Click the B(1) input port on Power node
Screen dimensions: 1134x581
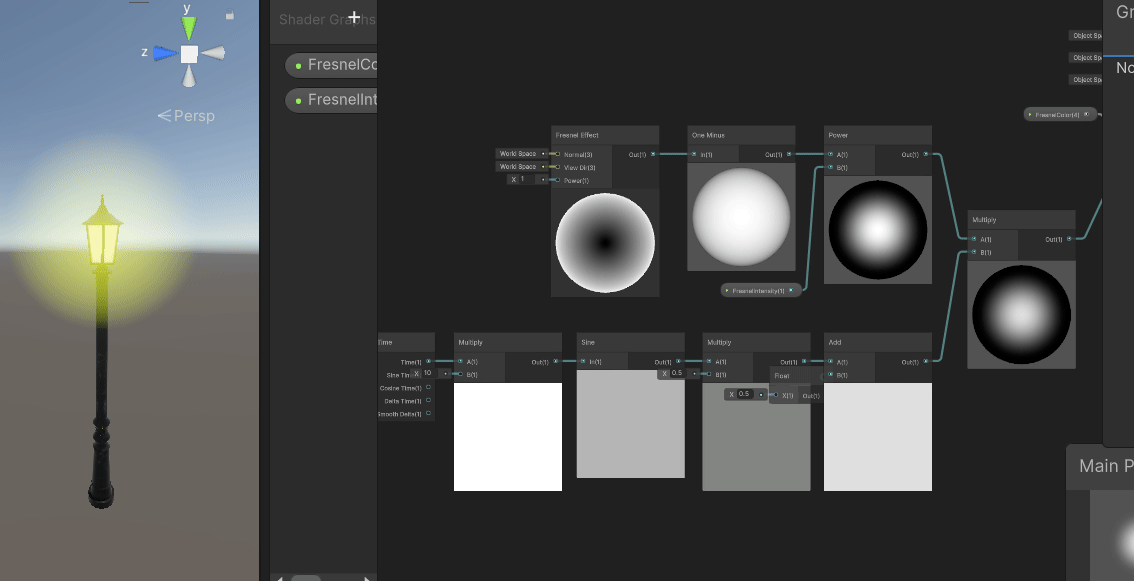point(830,167)
